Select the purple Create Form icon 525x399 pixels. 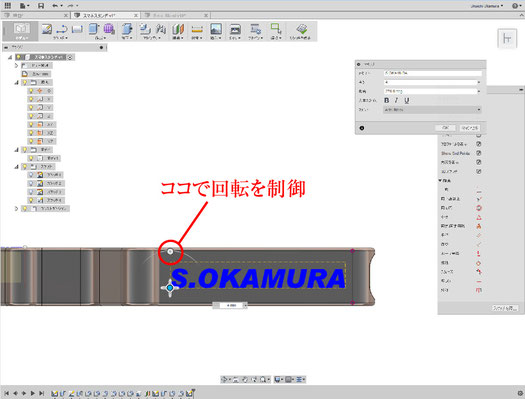[x=108, y=29]
